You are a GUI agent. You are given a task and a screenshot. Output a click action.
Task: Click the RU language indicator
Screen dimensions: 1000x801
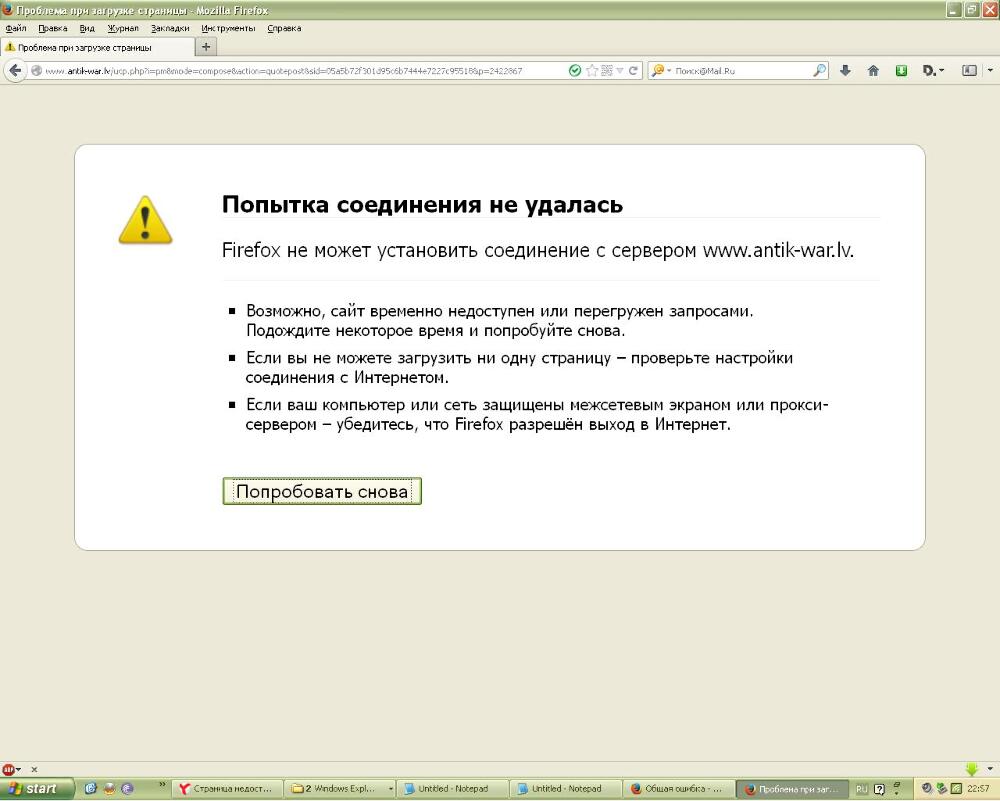862,789
